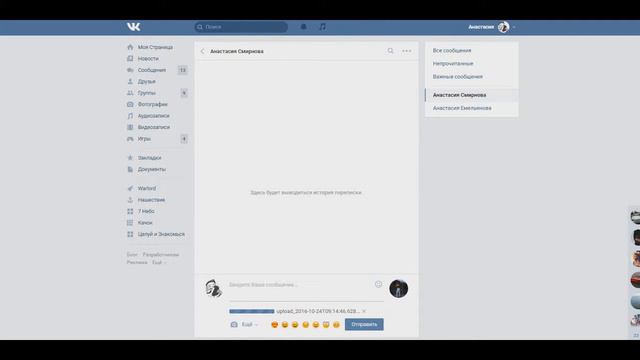Show Важные сообщения filter
Image resolution: width=640 pixels, height=360 pixels.
[458, 77]
